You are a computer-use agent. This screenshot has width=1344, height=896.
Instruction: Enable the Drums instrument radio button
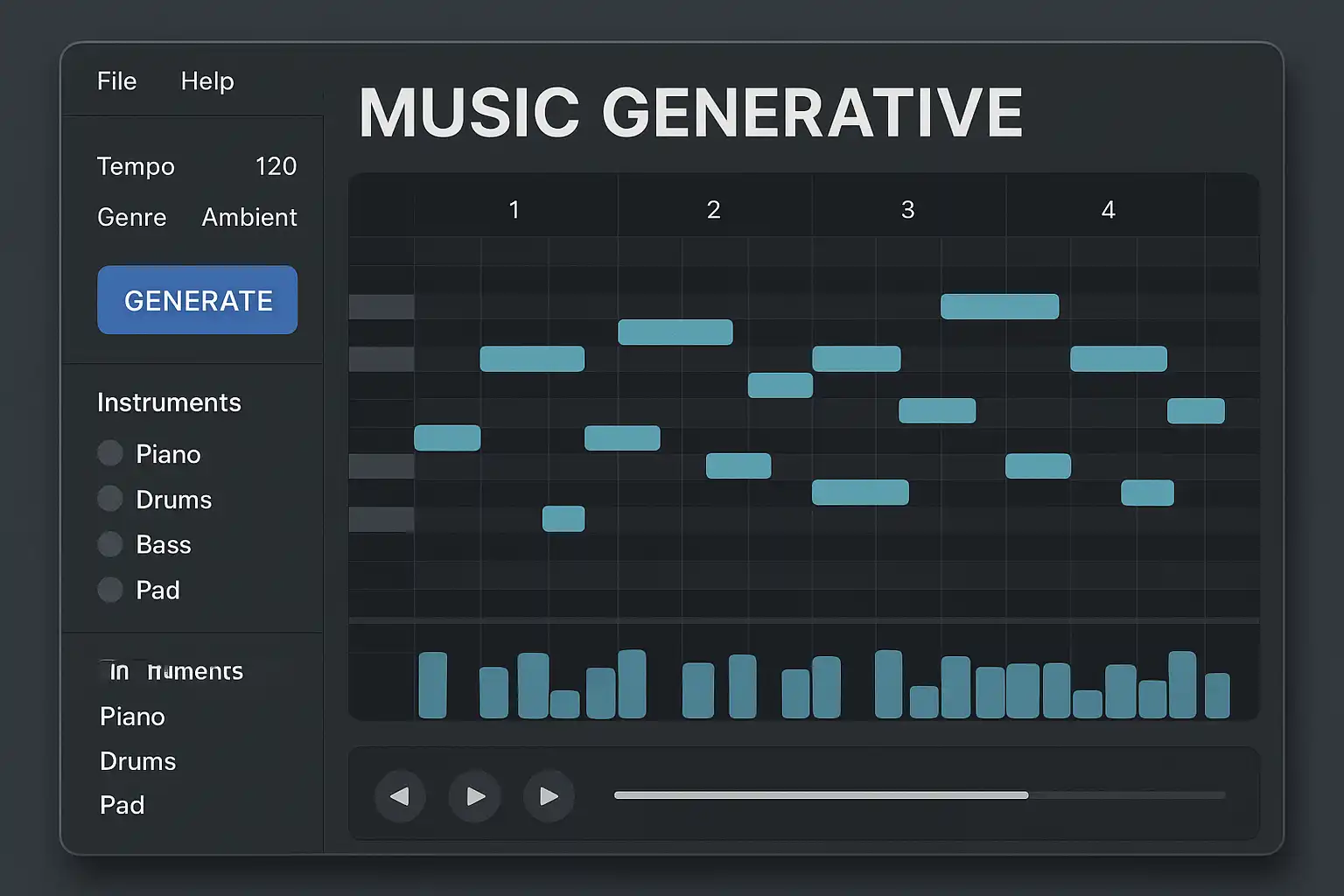pos(110,499)
